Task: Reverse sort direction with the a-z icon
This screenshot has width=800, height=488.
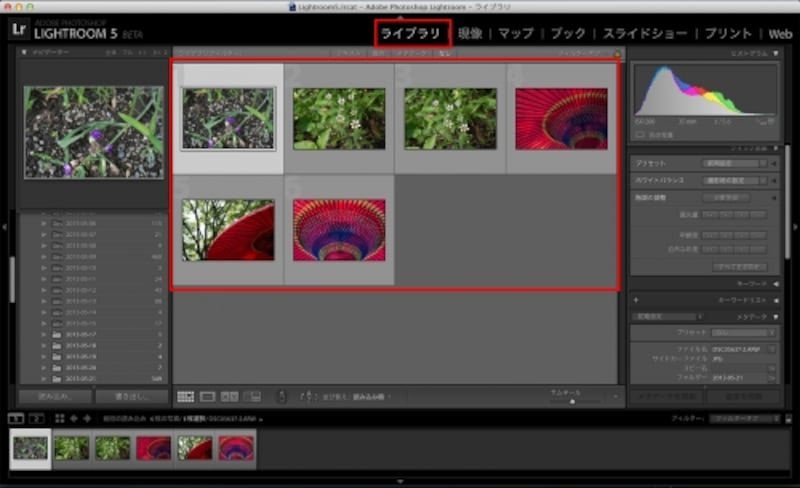Action: click(x=308, y=397)
